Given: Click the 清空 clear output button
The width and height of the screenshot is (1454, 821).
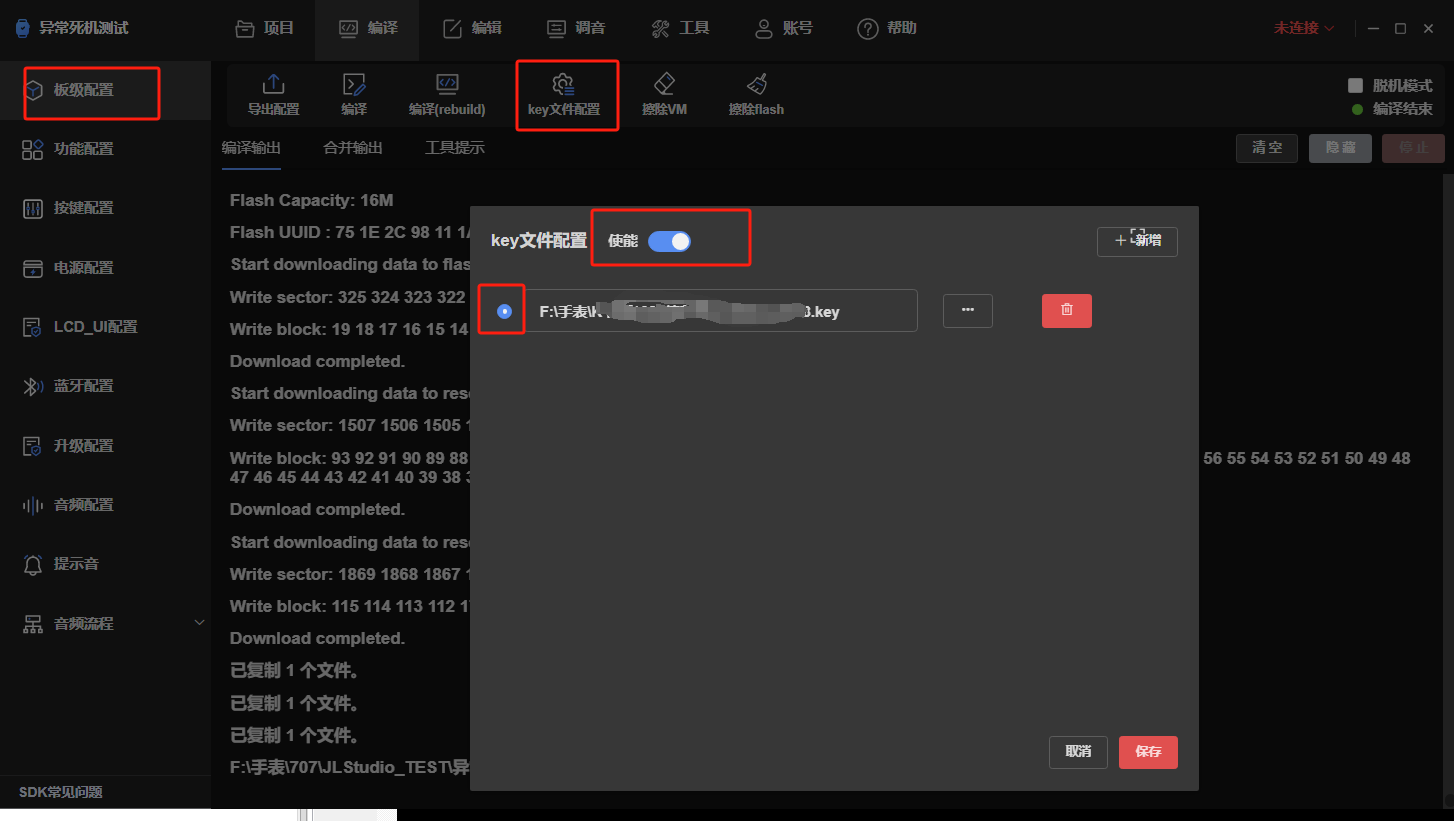Looking at the screenshot, I should pos(1267,148).
